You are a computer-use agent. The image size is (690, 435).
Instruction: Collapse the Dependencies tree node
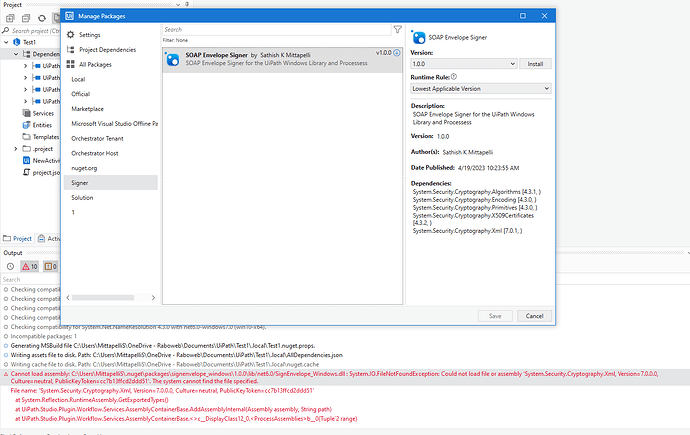point(16,54)
